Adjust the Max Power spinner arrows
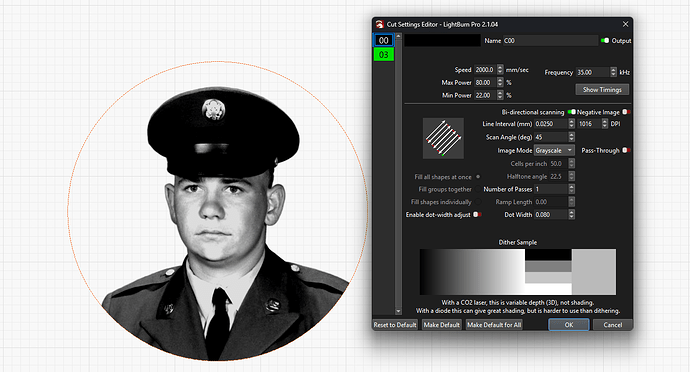690x372 pixels. click(500, 82)
